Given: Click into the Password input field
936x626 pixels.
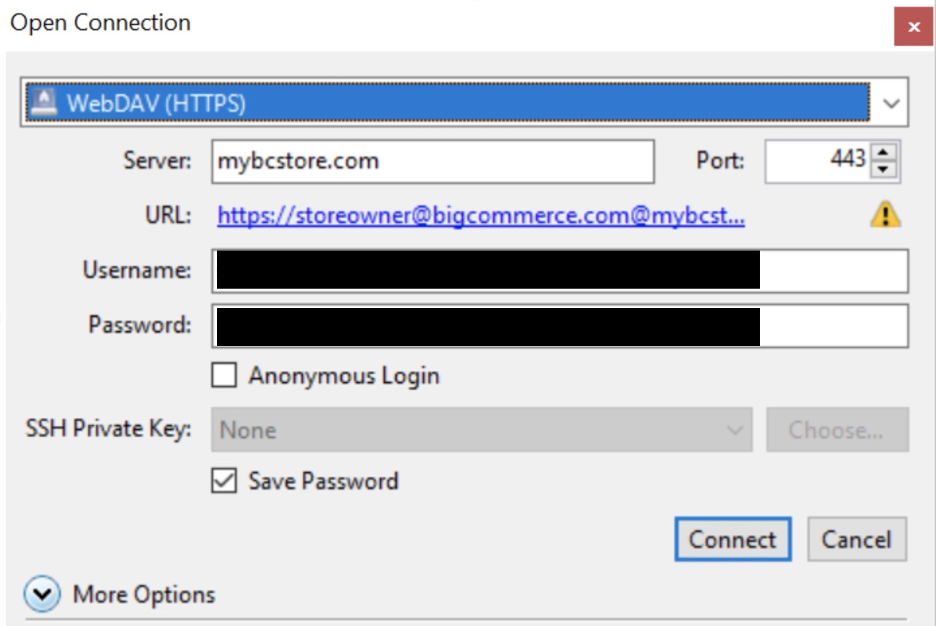Looking at the screenshot, I should click(559, 326).
